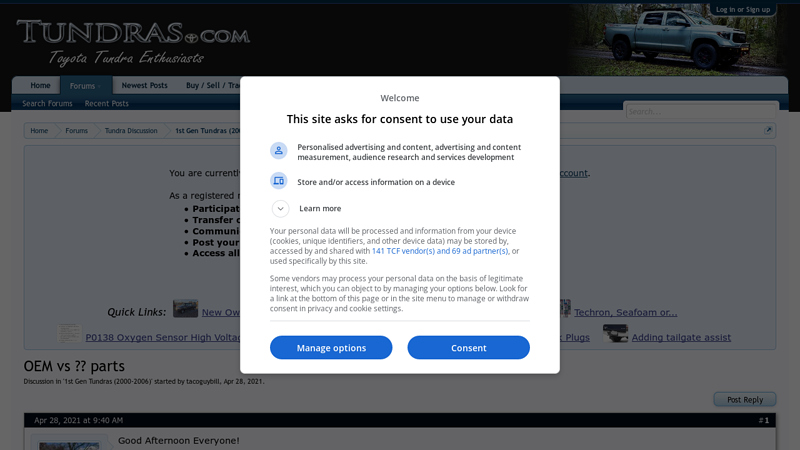Click the tailgate assist thumbnail icon
The width and height of the screenshot is (800, 450).
pos(615,335)
